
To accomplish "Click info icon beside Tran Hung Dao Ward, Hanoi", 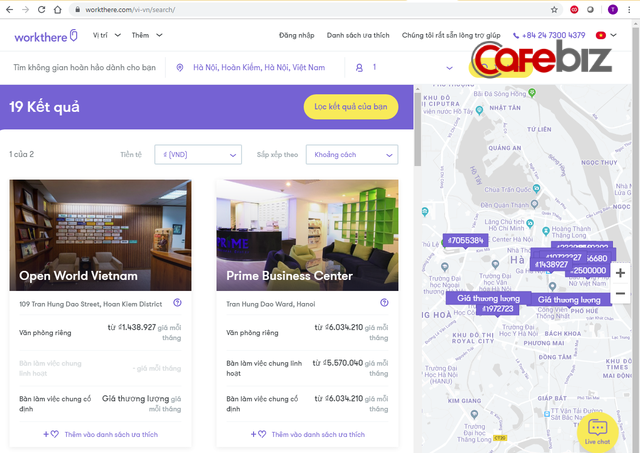I will pos(384,303).
